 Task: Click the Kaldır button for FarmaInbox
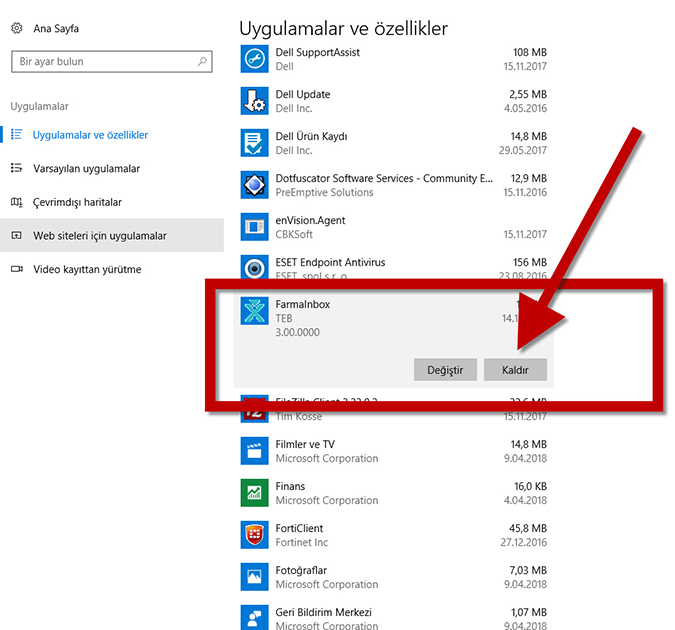tap(515, 369)
